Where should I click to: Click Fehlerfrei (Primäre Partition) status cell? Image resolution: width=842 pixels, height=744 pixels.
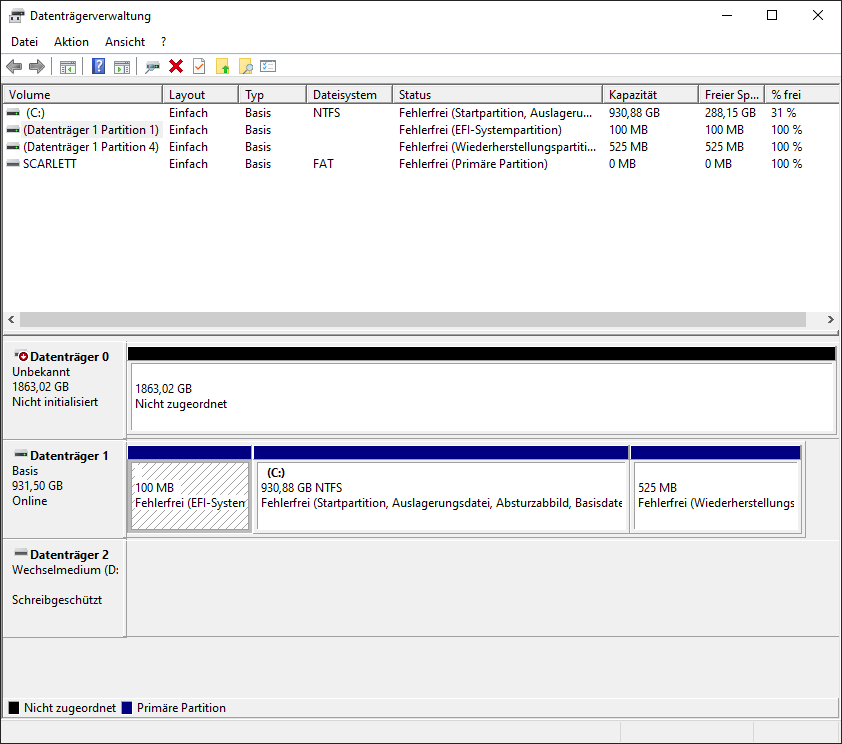point(473,164)
